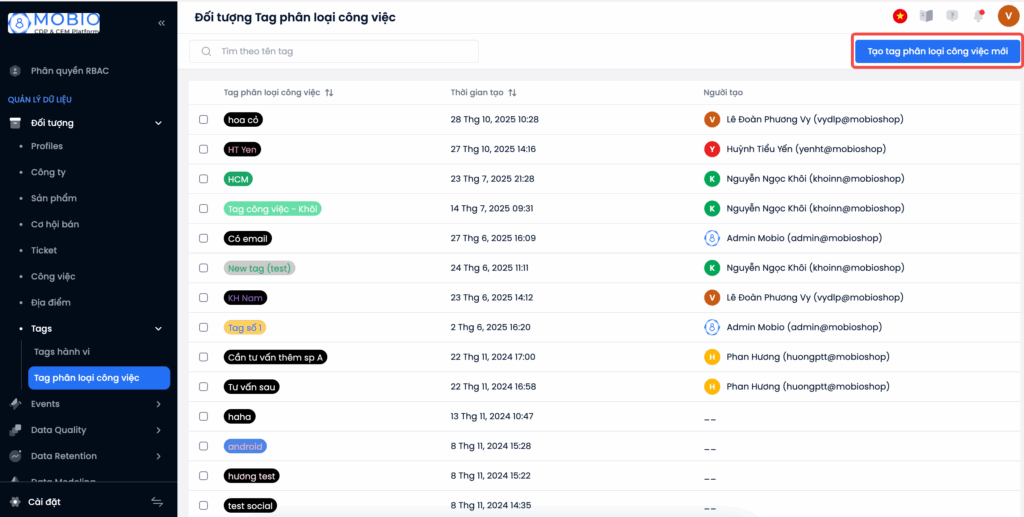Sort by Thời gian tạo column icon

pos(512,93)
